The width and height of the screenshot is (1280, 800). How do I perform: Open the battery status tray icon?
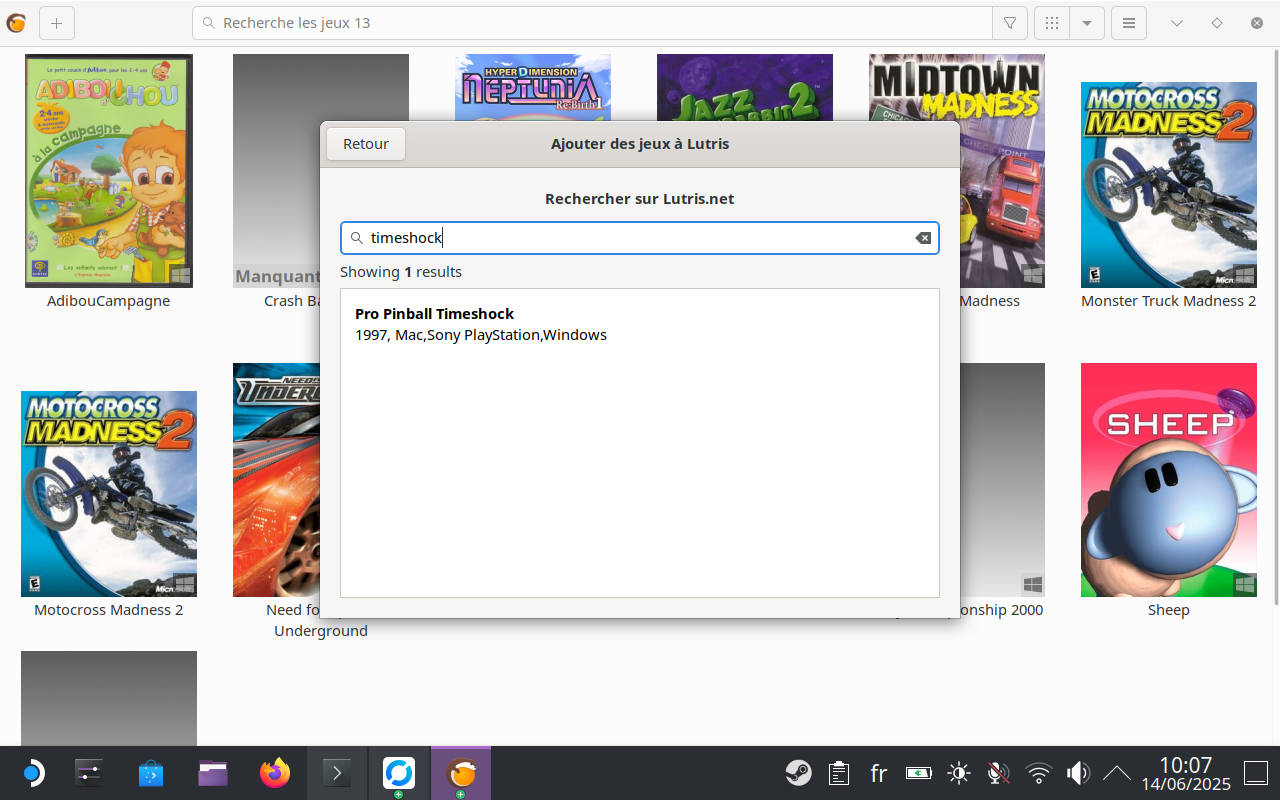(918, 773)
